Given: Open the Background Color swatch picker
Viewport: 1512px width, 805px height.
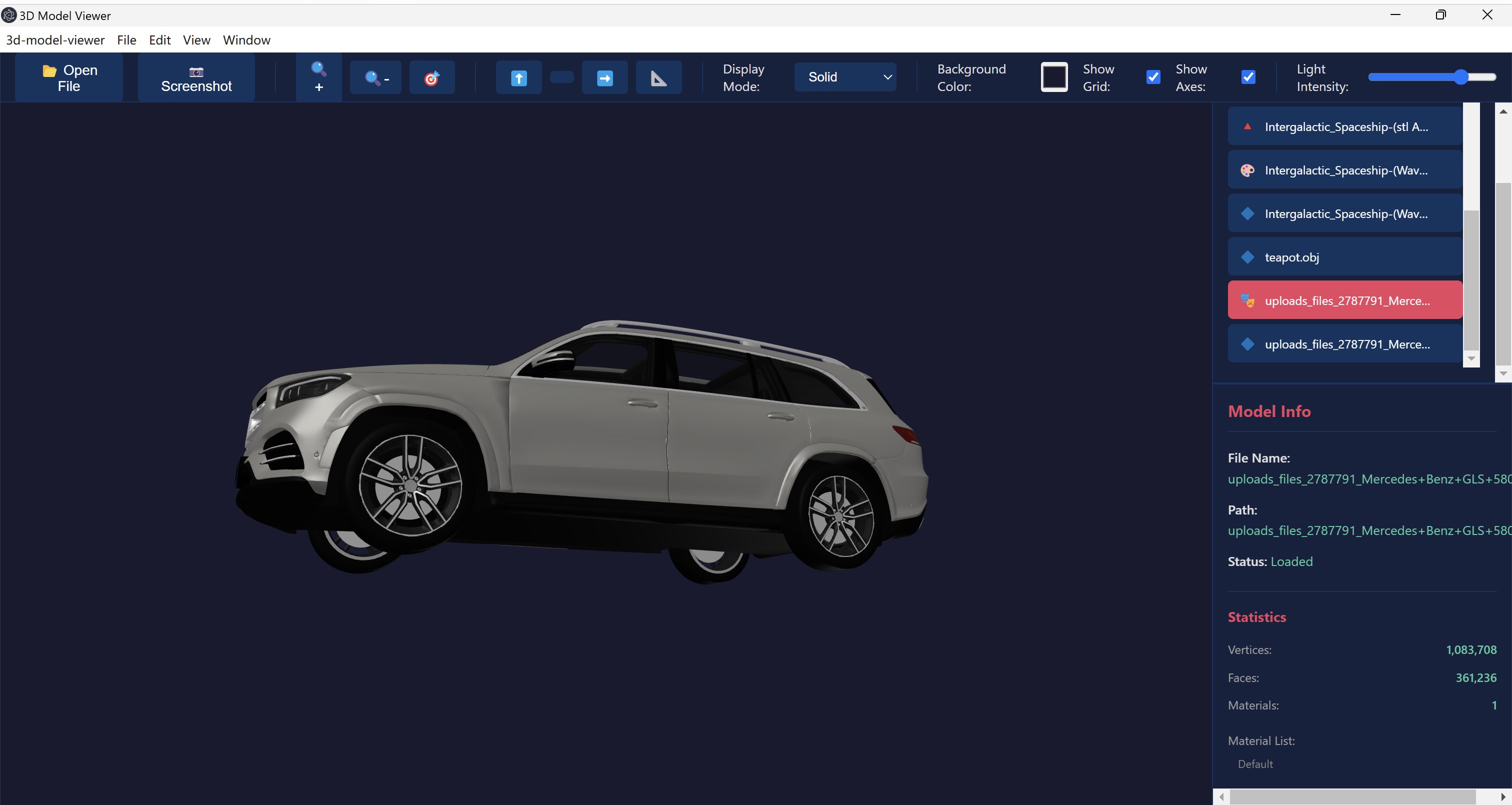Looking at the screenshot, I should 1053,77.
